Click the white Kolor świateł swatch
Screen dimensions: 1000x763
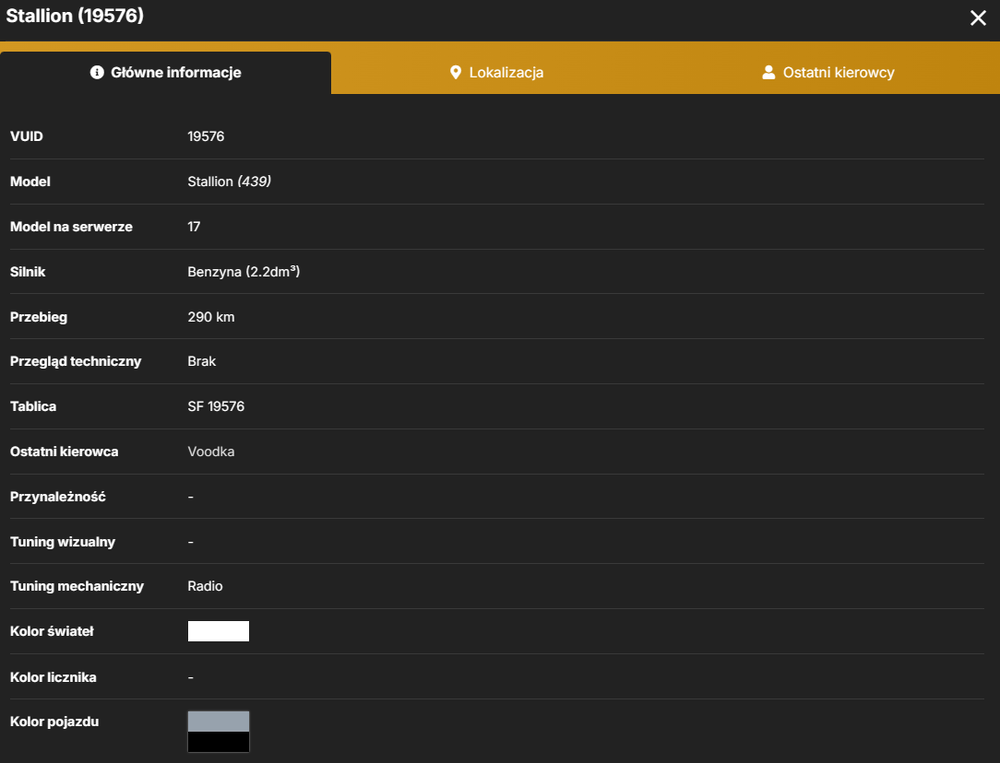[x=218, y=631]
